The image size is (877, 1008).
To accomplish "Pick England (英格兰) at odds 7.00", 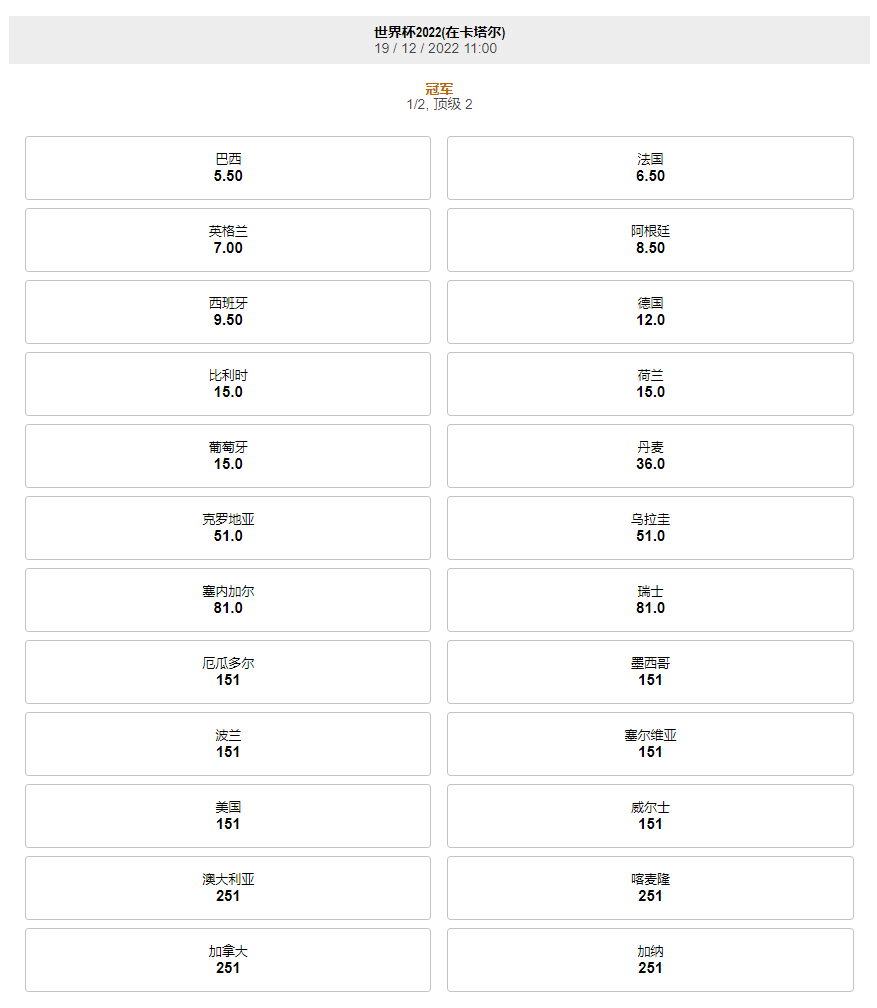I will (x=228, y=240).
